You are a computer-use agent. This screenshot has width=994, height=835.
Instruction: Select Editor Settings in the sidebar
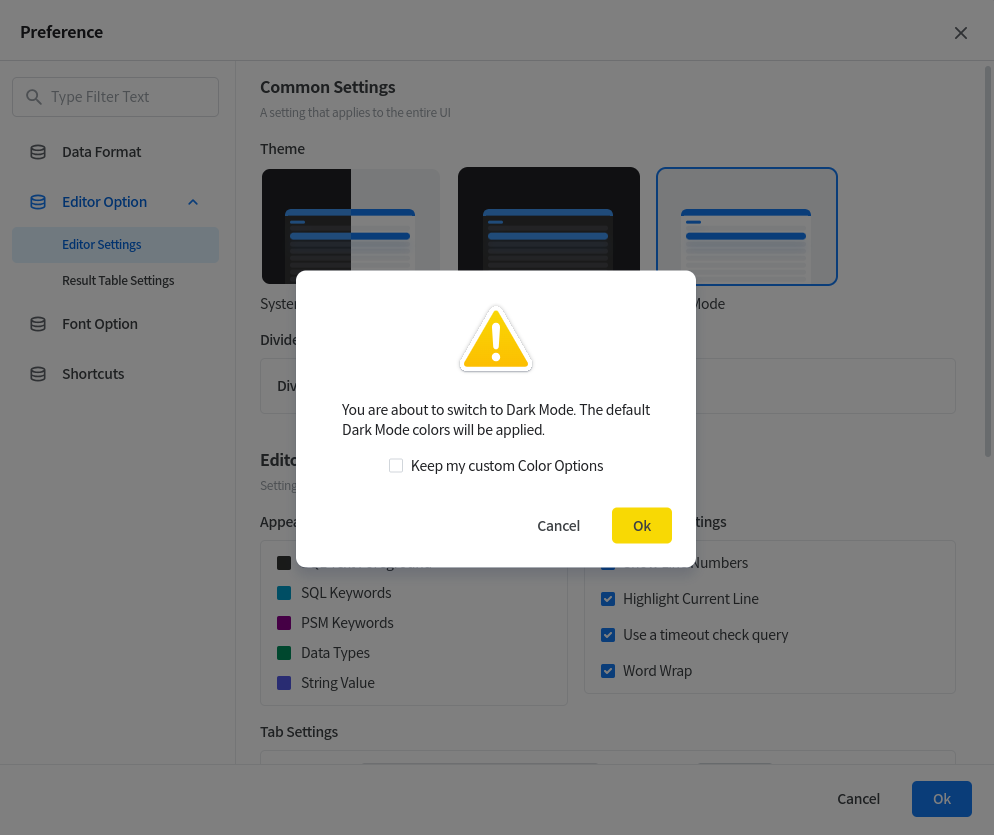[102, 245]
